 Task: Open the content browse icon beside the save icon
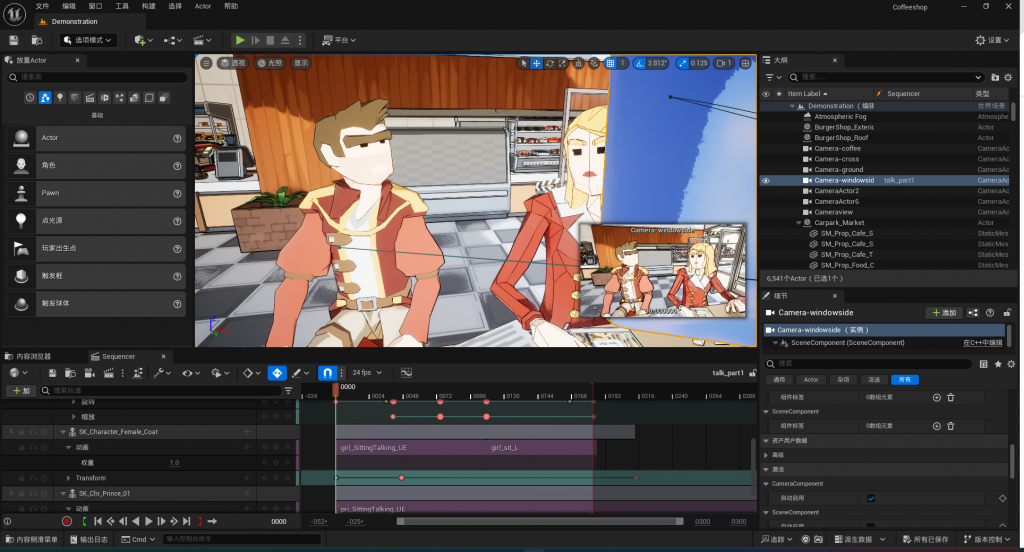pyautogui.click(x=37, y=41)
